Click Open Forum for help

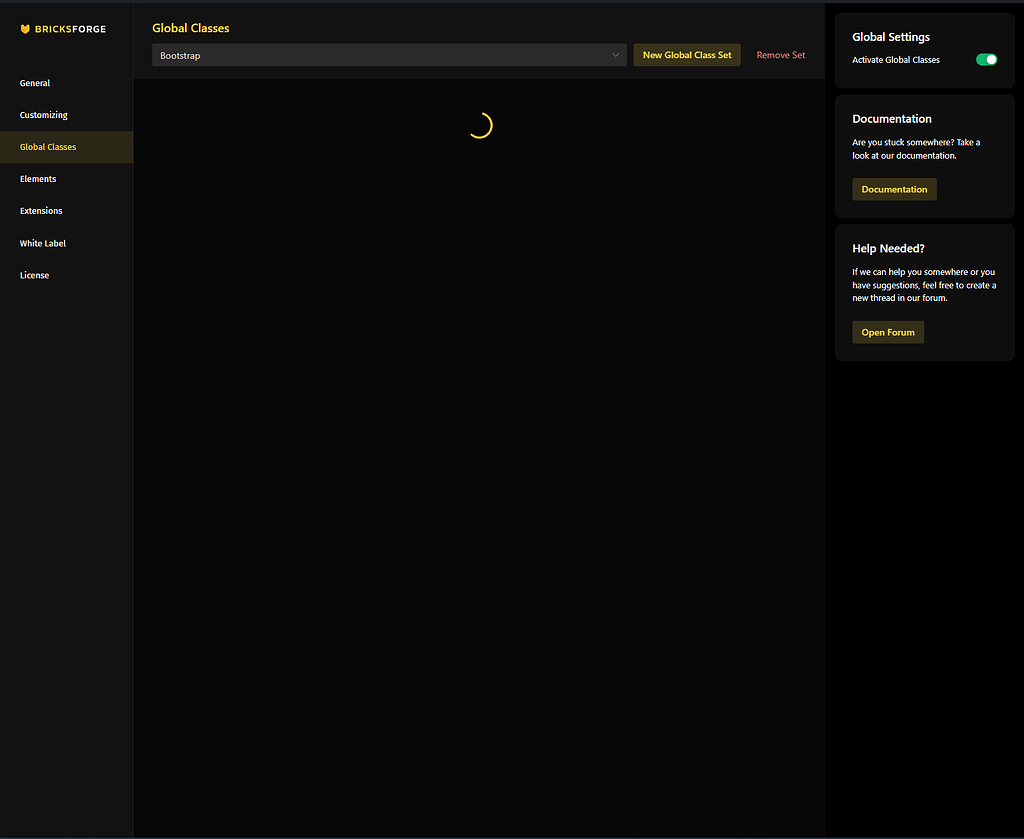(888, 332)
